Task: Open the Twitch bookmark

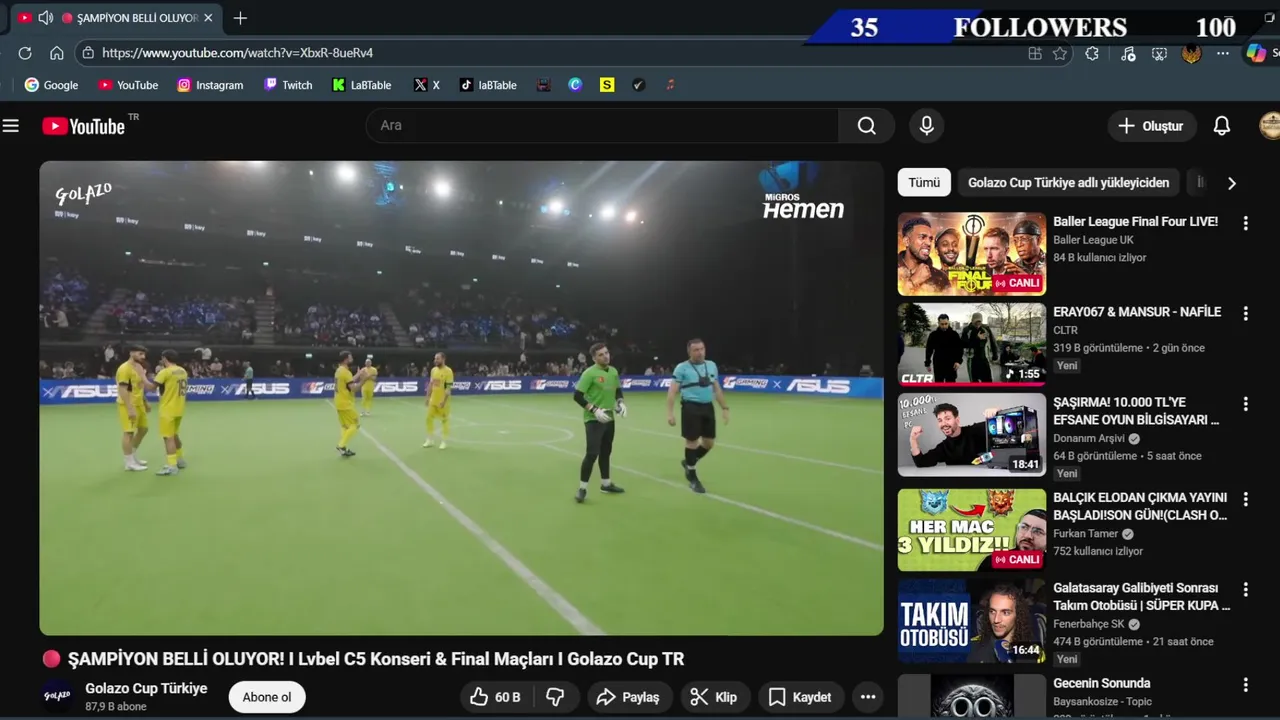Action: point(288,85)
